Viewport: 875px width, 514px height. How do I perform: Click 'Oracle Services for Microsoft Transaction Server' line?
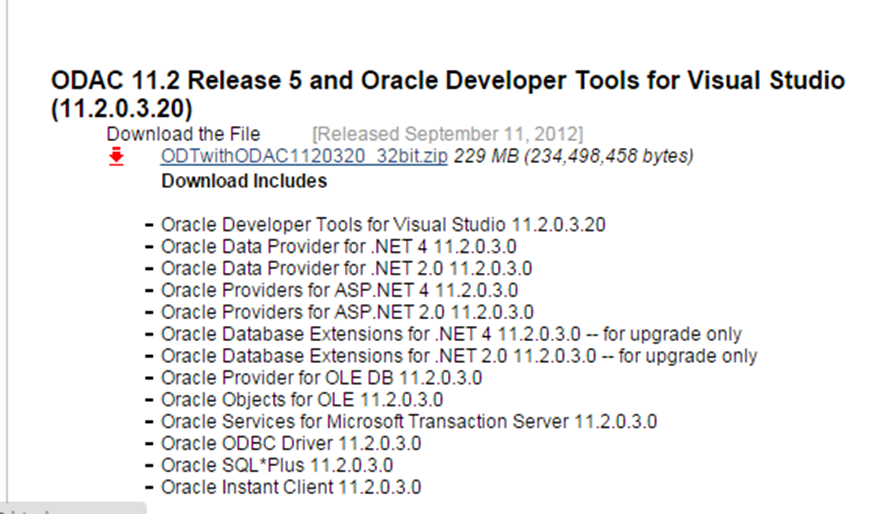tap(409, 421)
